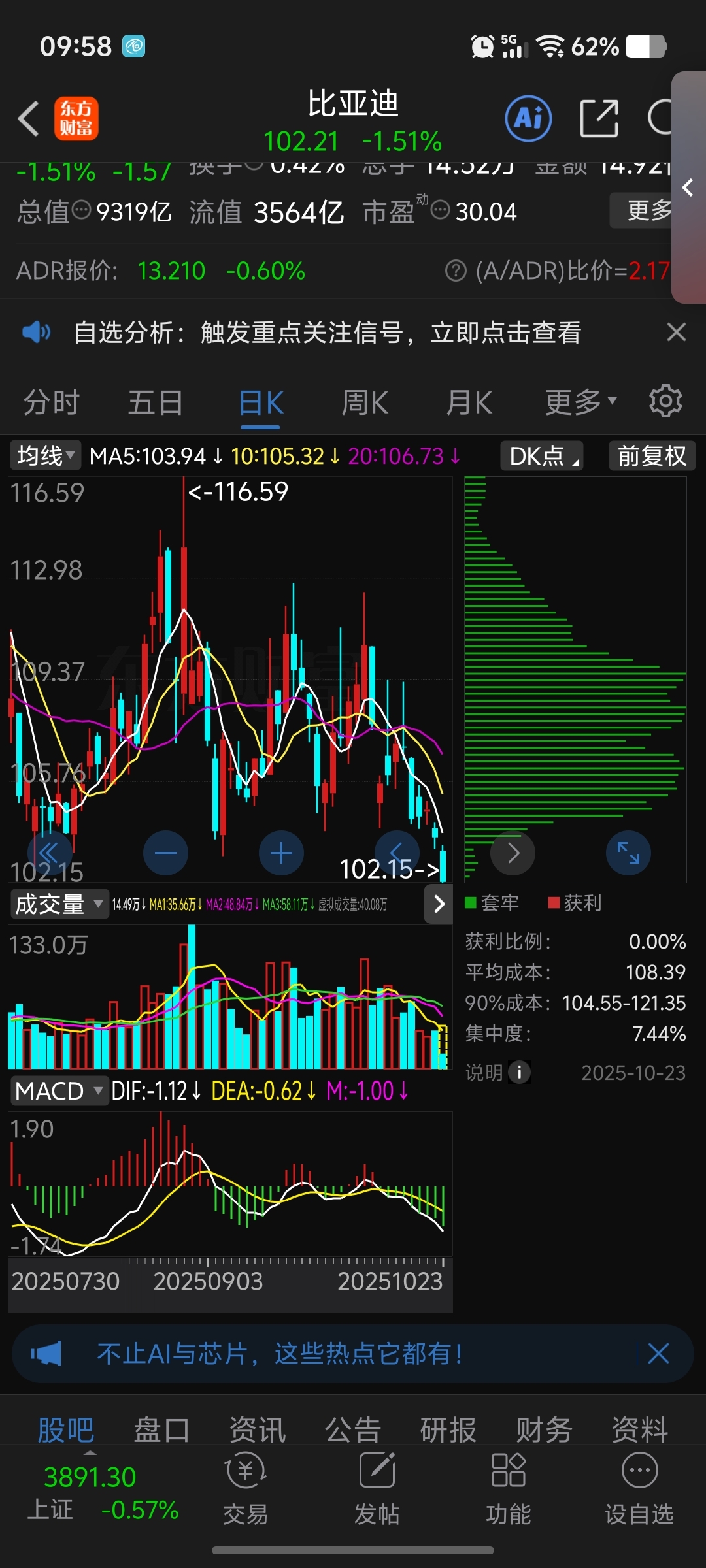
Task: Tap the share export icon
Action: [599, 118]
